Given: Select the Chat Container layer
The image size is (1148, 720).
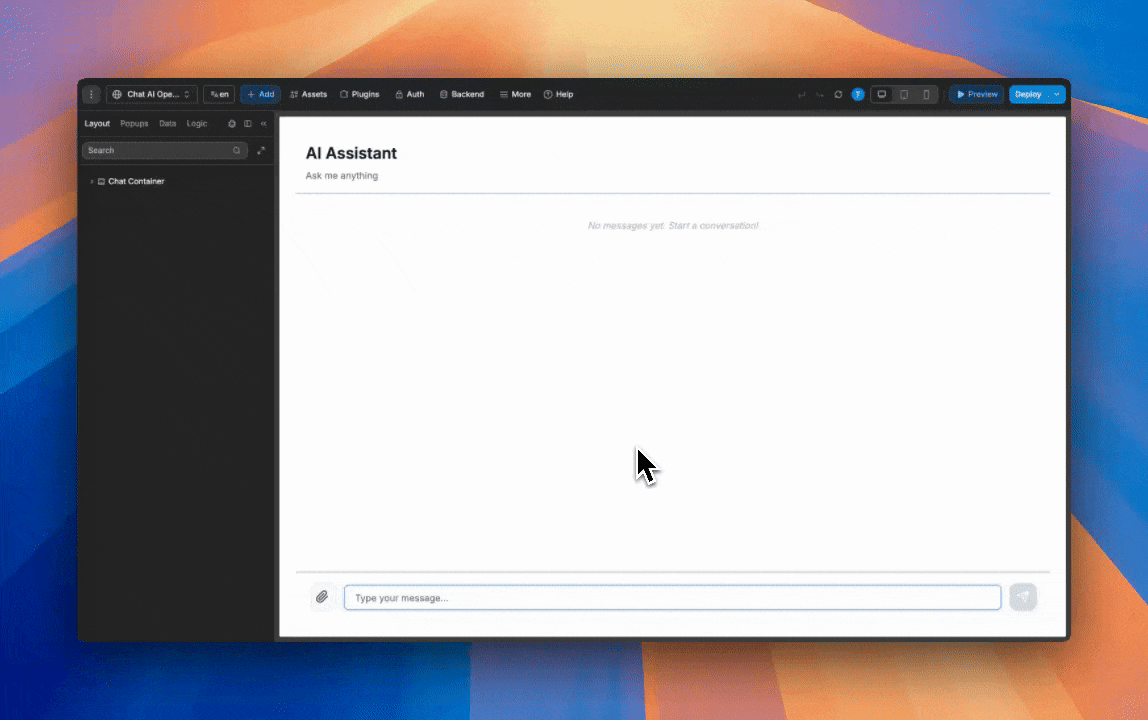Looking at the screenshot, I should coord(136,182).
